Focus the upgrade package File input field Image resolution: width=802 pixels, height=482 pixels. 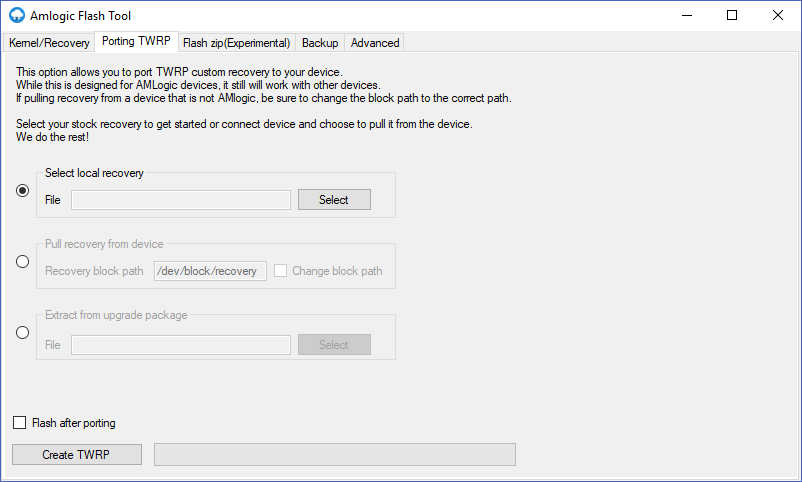pyautogui.click(x=181, y=345)
